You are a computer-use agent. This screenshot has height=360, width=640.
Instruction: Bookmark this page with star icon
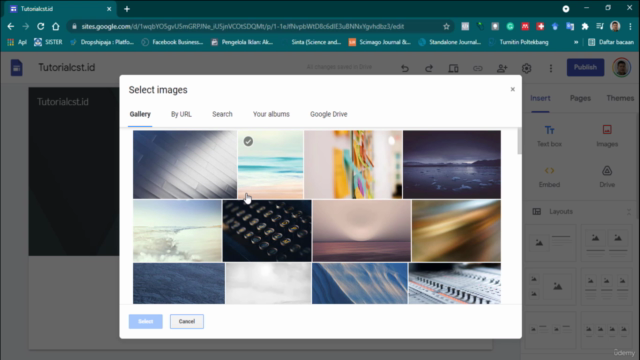tap(446, 27)
